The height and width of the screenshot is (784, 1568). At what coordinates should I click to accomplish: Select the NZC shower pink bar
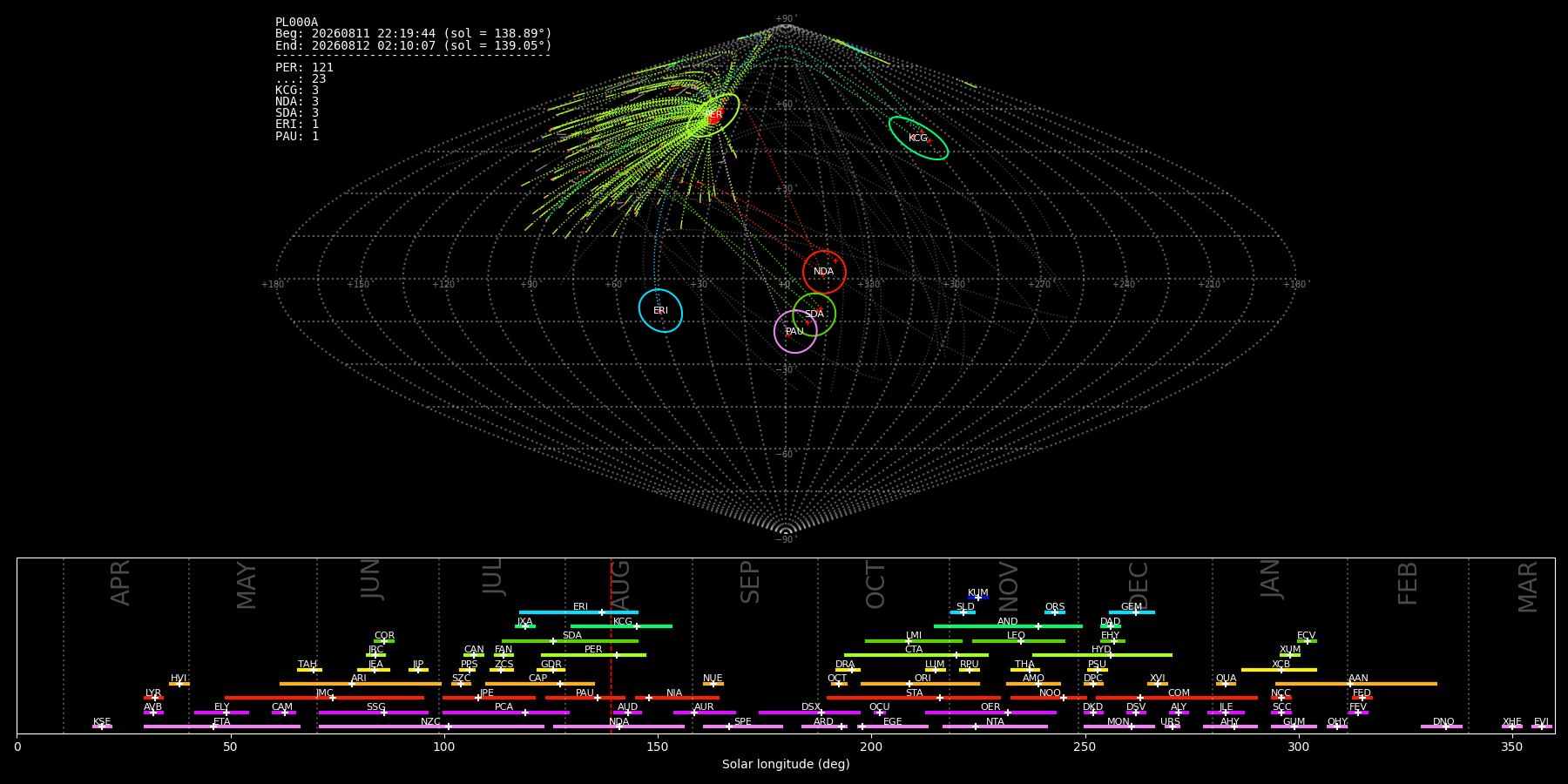[x=431, y=727]
